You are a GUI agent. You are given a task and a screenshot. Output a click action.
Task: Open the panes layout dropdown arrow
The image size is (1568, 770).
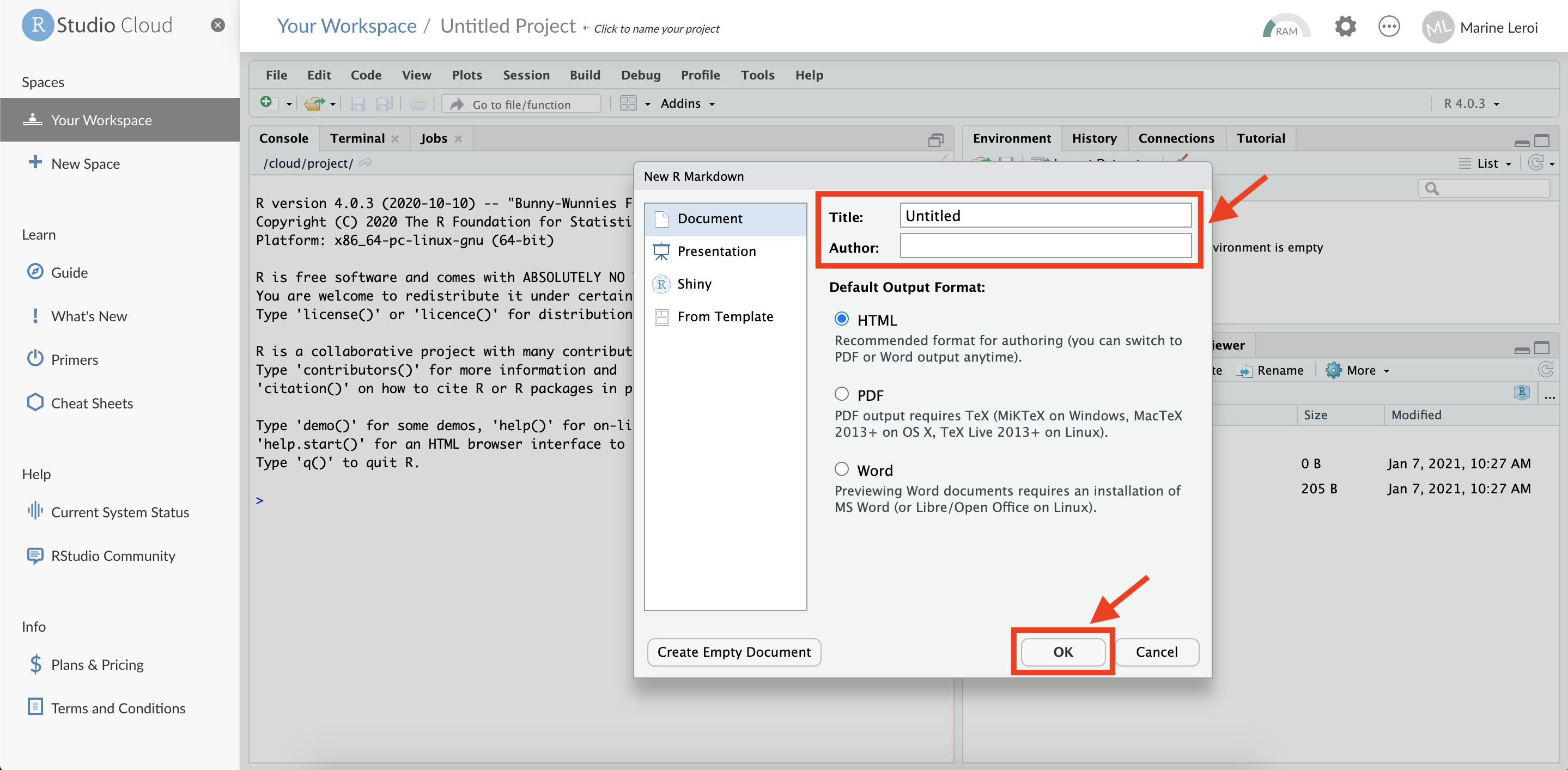[x=648, y=104]
